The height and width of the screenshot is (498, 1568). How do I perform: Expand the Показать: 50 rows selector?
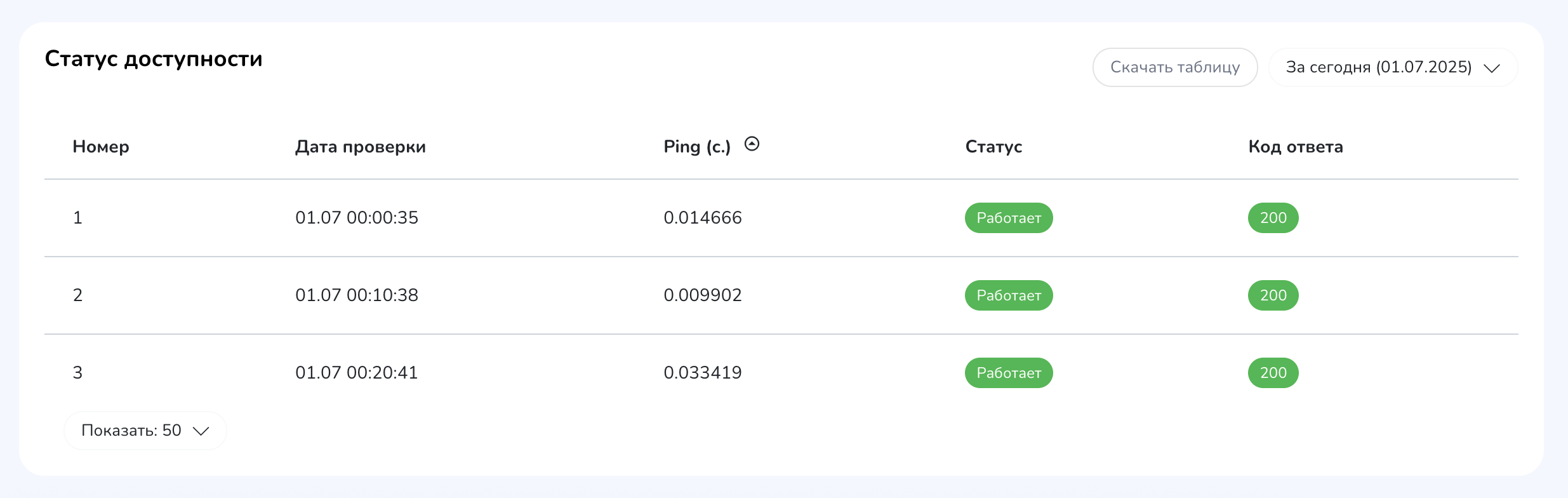pos(145,431)
